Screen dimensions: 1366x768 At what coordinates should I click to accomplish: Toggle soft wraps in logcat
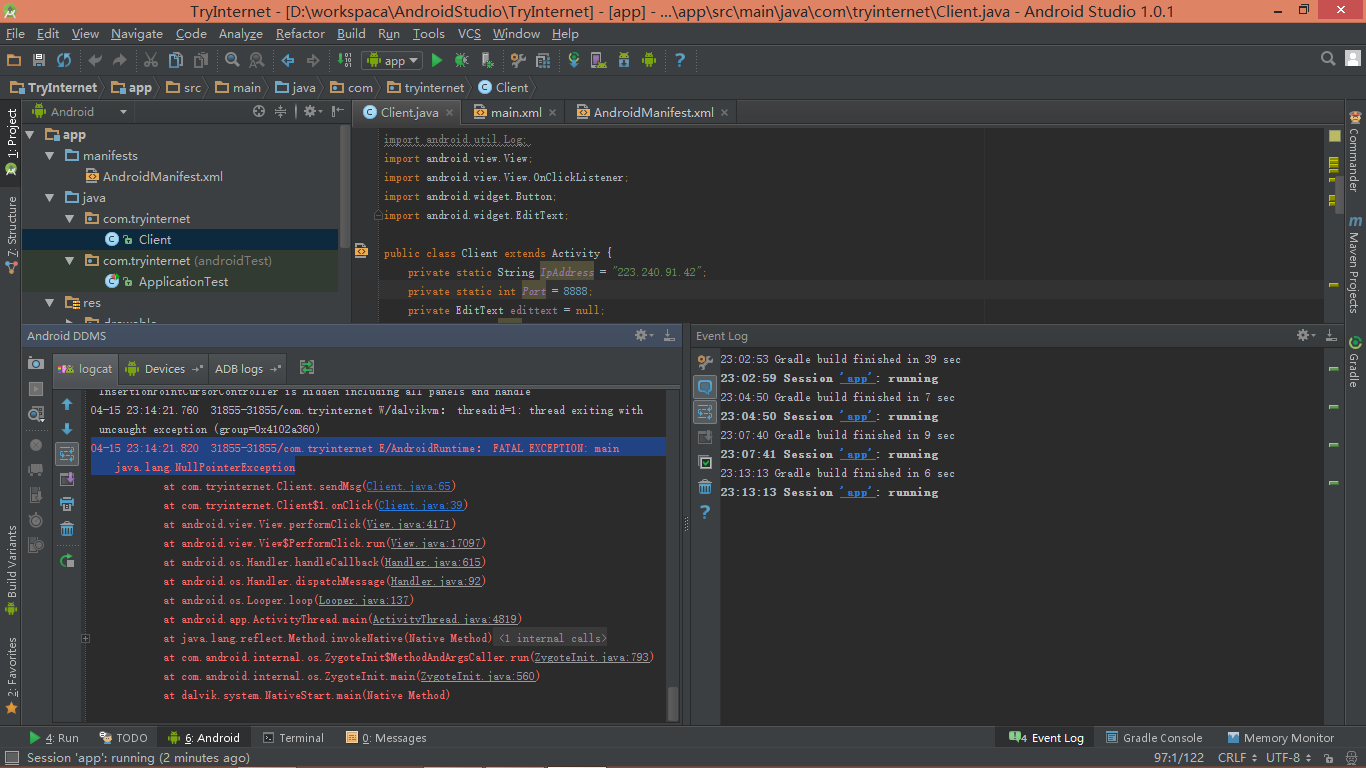coord(67,454)
